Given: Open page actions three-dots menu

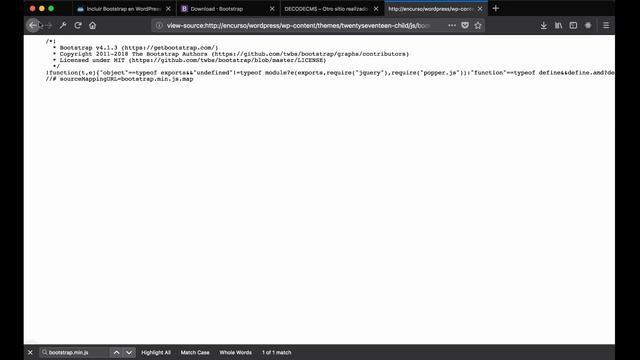Looking at the screenshot, I should [452, 25].
